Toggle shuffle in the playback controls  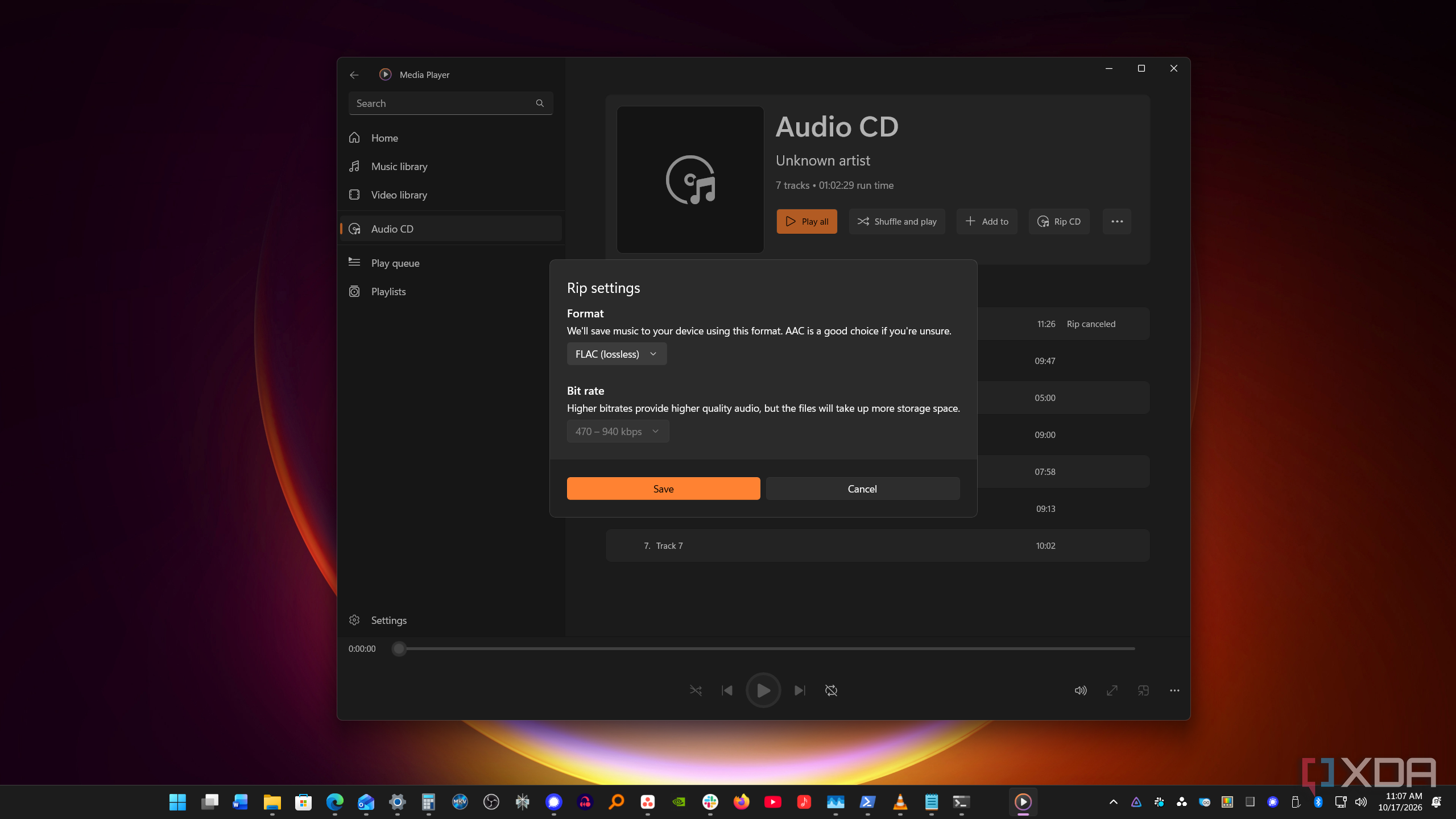point(696,690)
